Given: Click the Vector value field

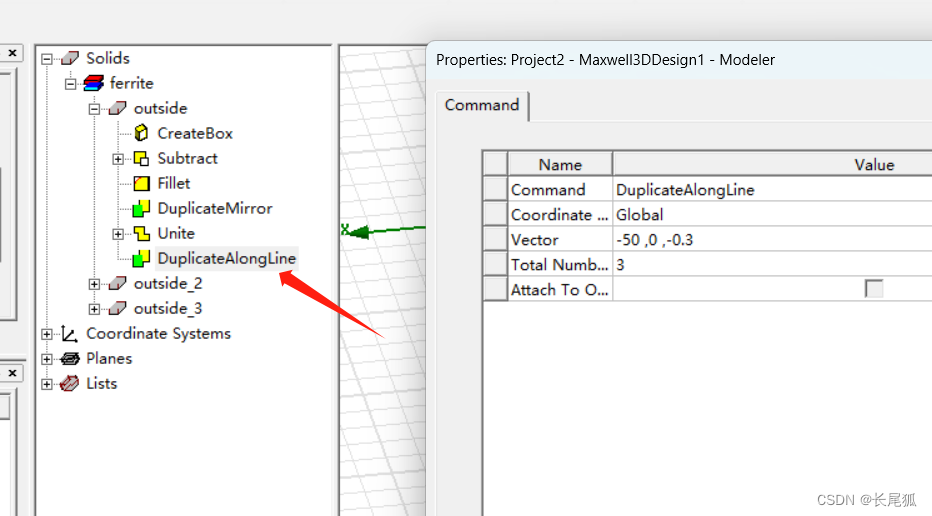Looking at the screenshot, I should [770, 240].
